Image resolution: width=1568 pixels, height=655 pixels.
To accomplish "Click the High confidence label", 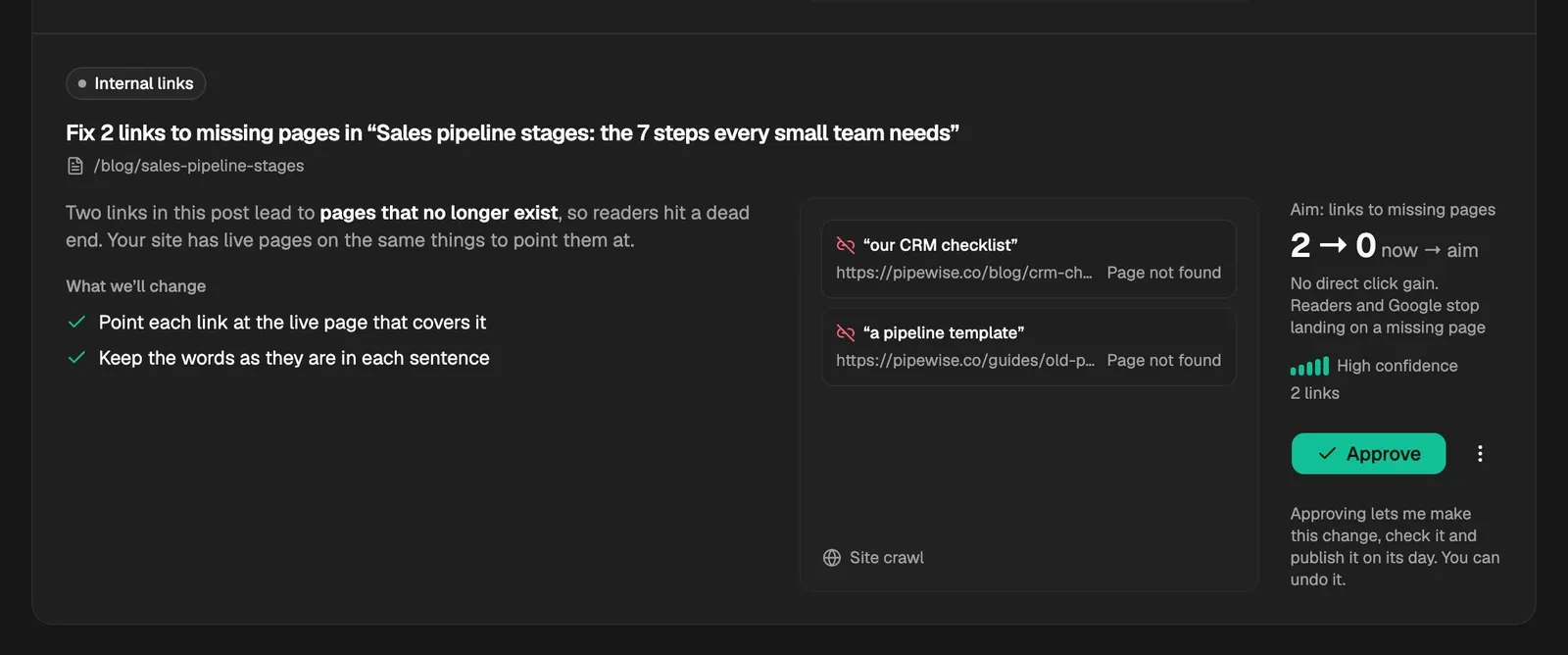I will tap(1396, 366).
